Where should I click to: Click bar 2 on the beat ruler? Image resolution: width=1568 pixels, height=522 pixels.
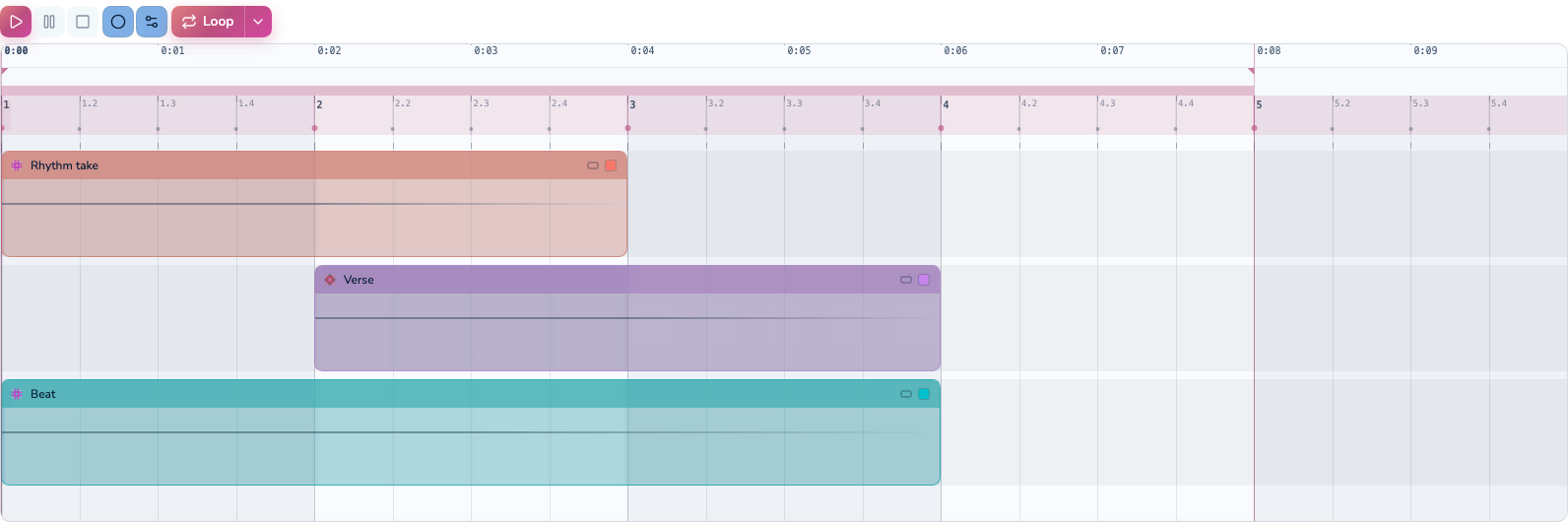[x=319, y=104]
